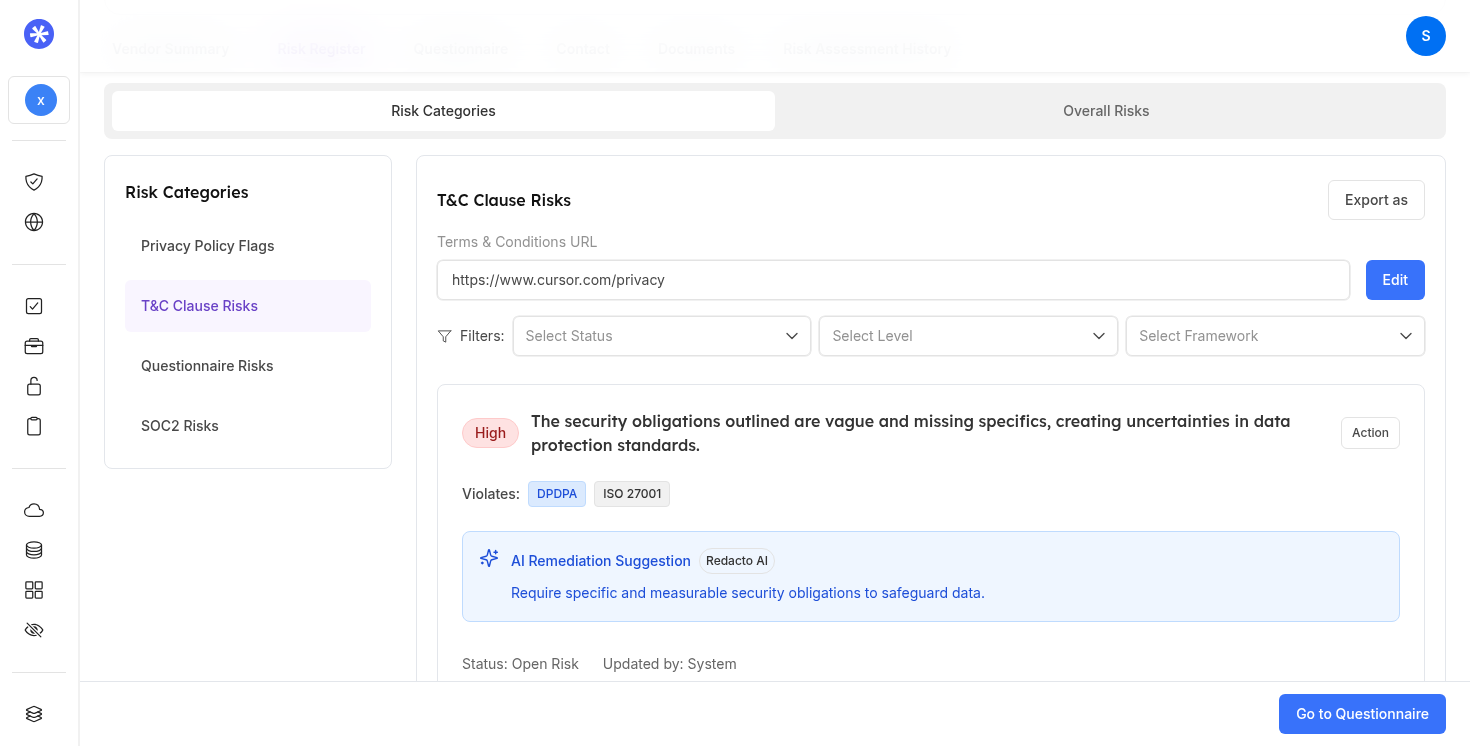Click the crossed-out eye sidebar icon
The height and width of the screenshot is (746, 1470).
click(34, 630)
